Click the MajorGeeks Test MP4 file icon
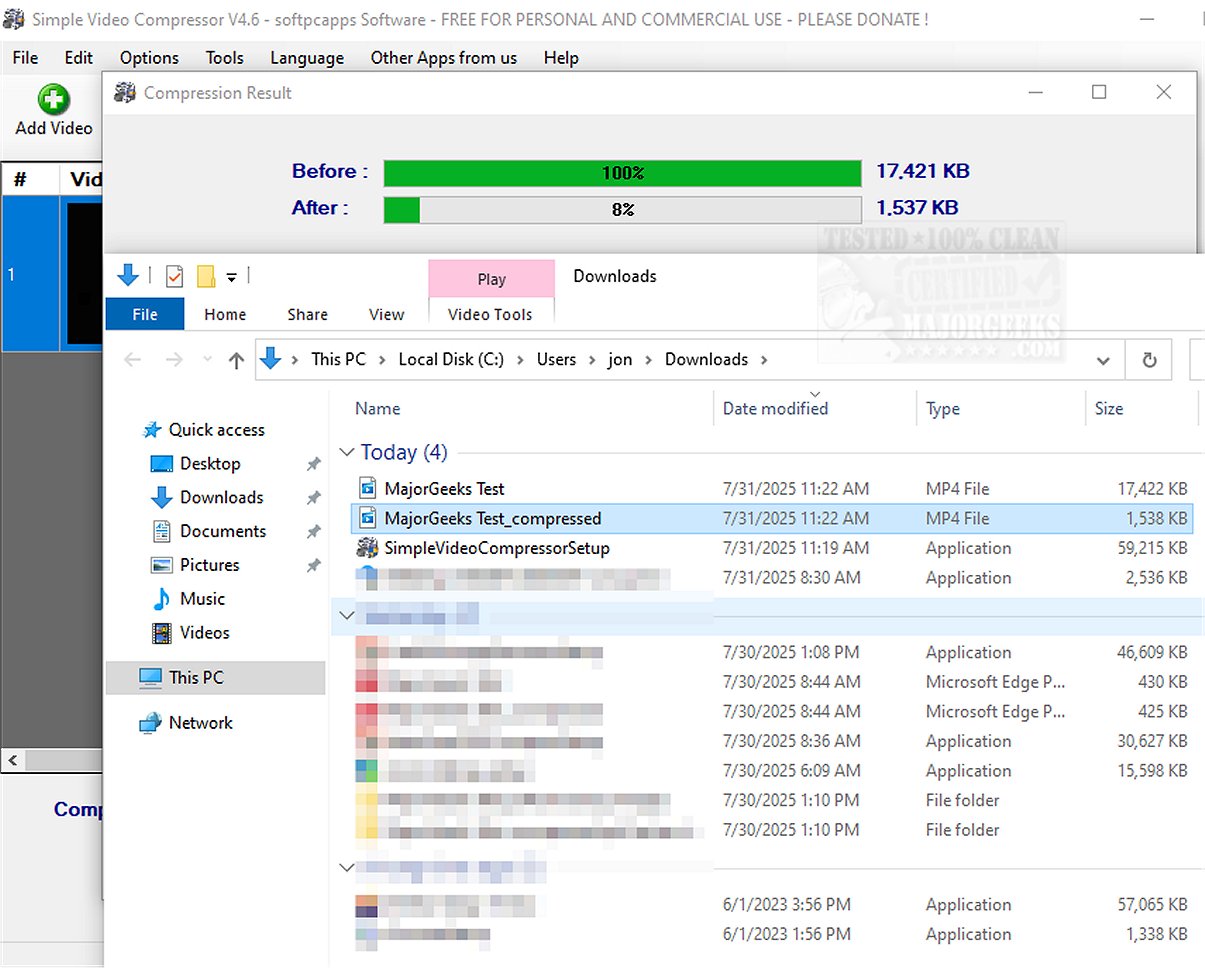This screenshot has height=968, width=1205. [366, 489]
